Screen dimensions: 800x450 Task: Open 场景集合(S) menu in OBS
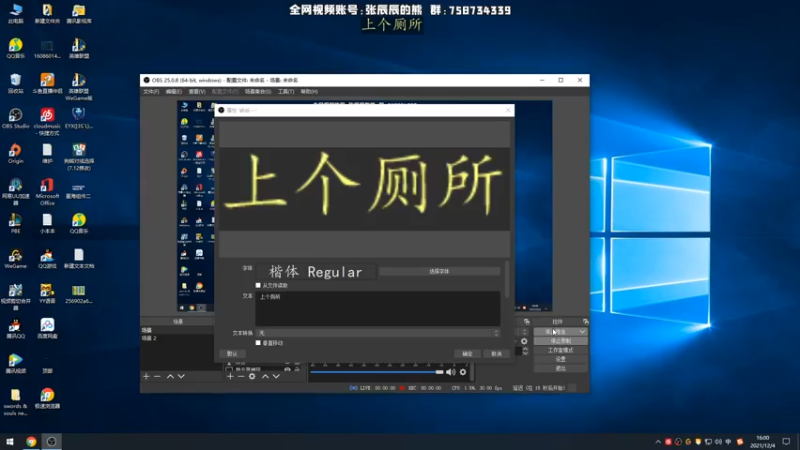[258, 92]
